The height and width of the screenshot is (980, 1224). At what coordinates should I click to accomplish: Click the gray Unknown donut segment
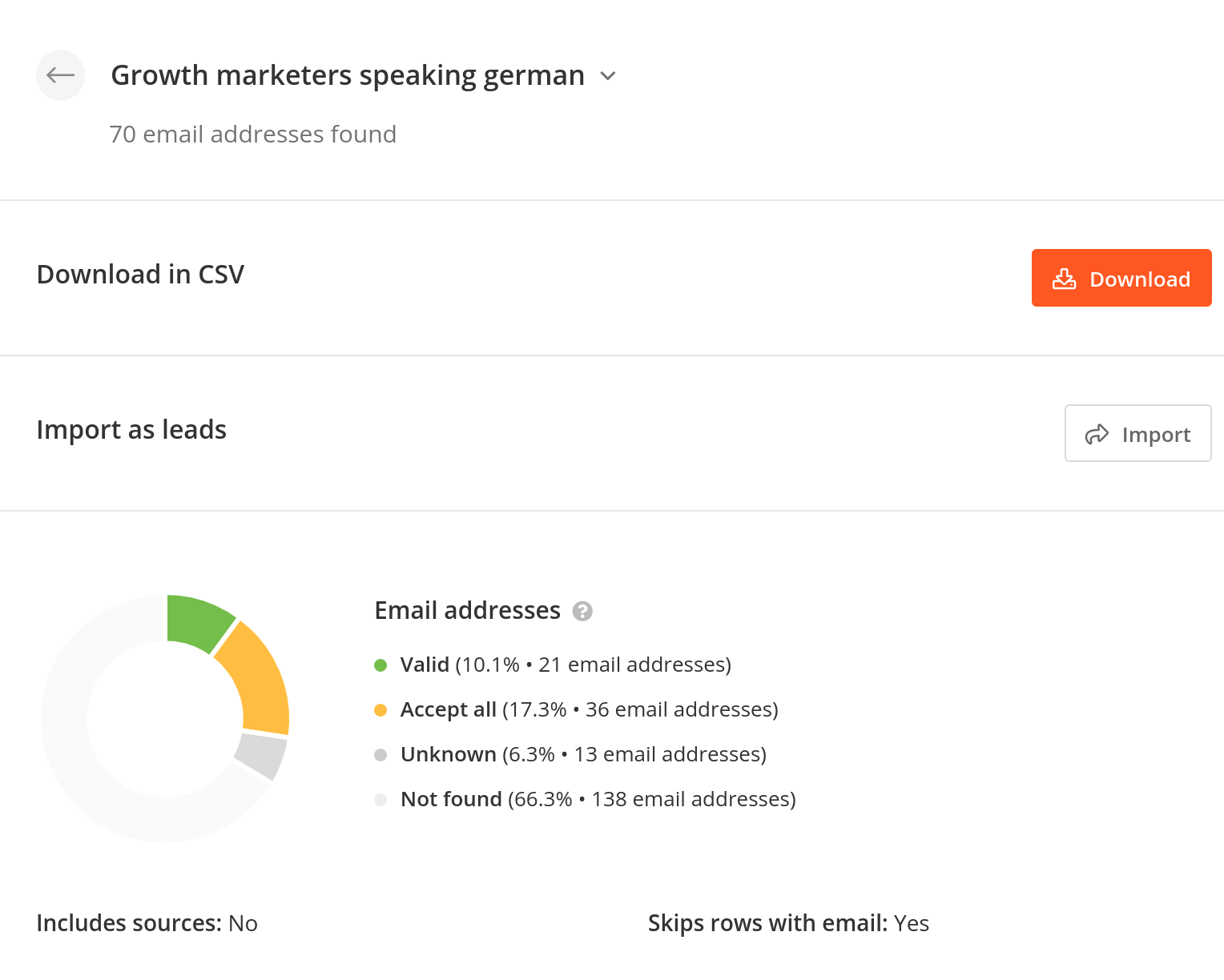click(x=262, y=755)
